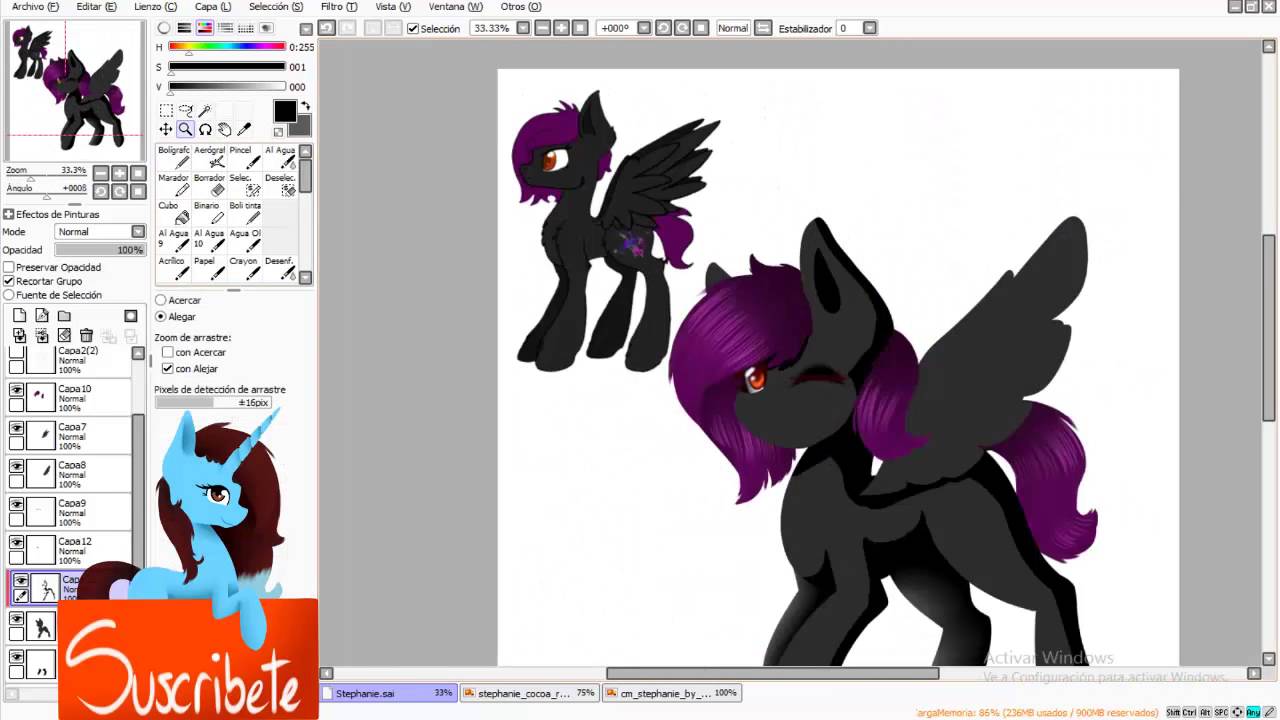This screenshot has width=1280, height=720.
Task: Select the move layer tool
Action: (166, 129)
